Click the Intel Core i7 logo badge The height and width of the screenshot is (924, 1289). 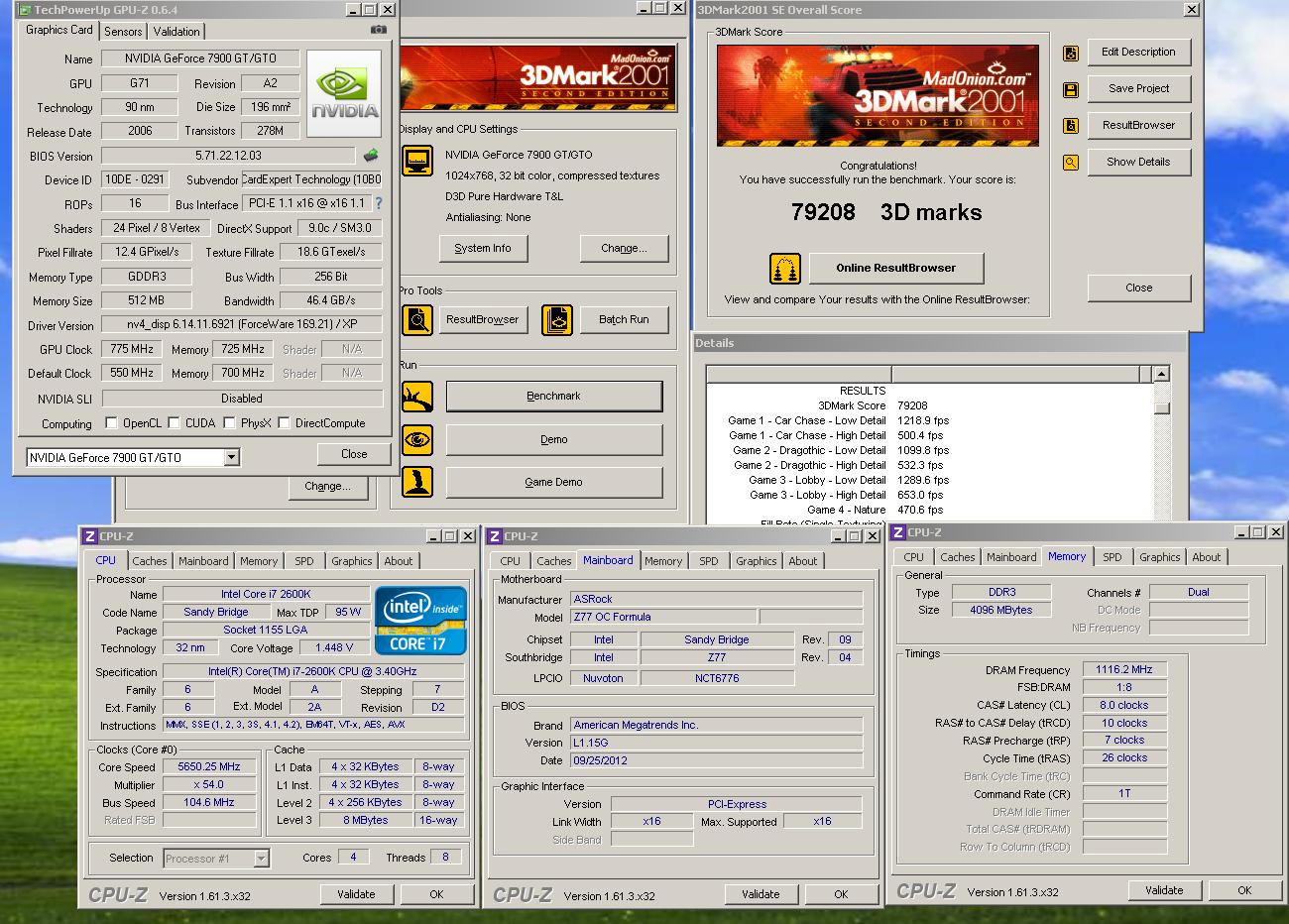pos(421,623)
